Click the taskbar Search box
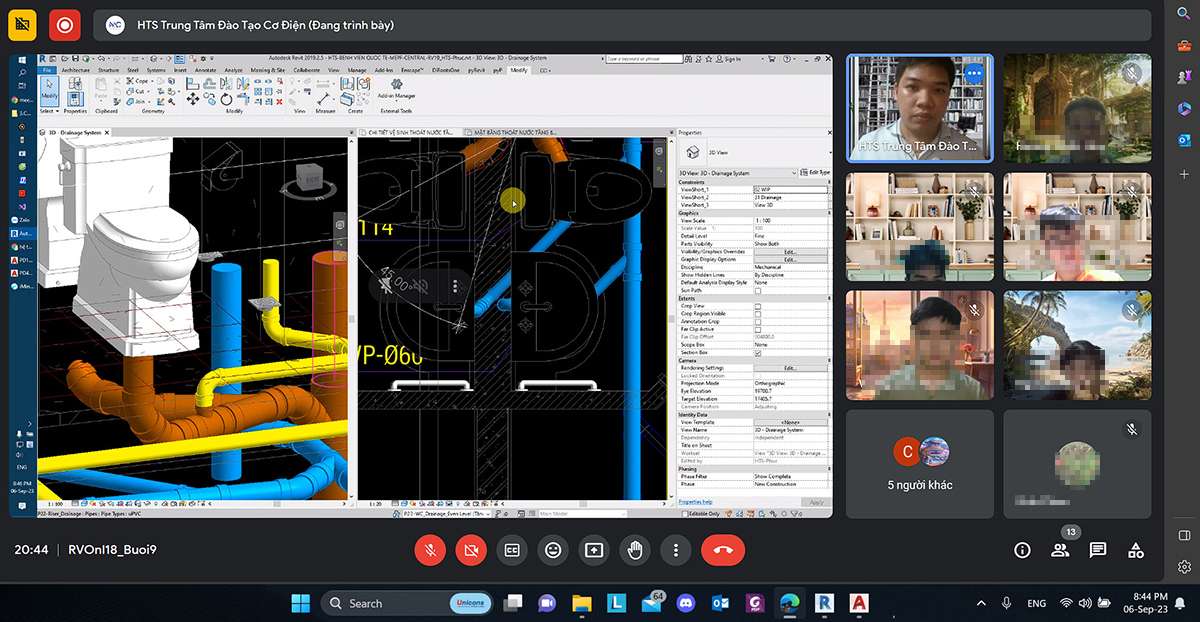Image resolution: width=1200 pixels, height=622 pixels. click(407, 603)
